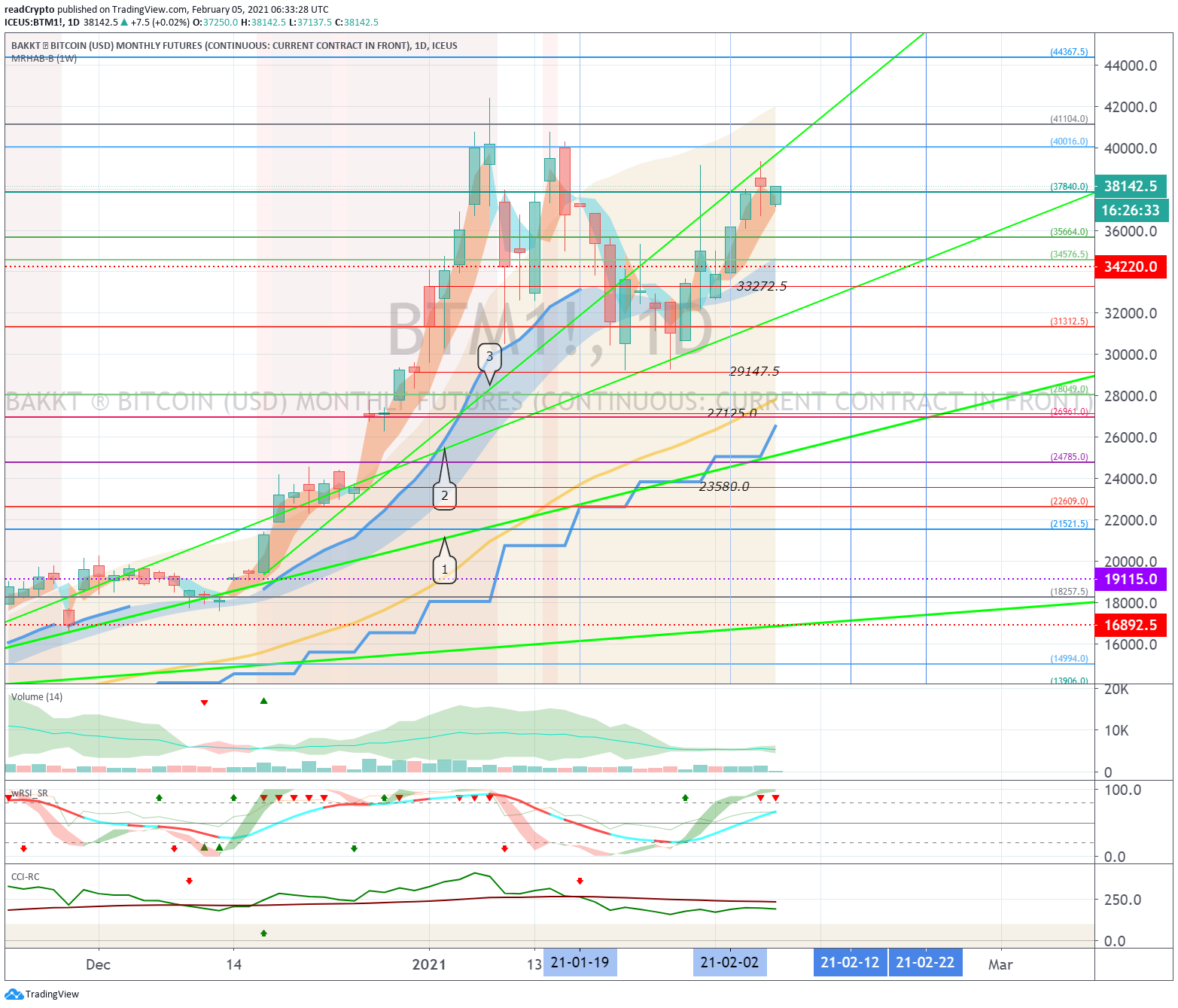Click the (22609.0) level label

pyautogui.click(x=1069, y=501)
